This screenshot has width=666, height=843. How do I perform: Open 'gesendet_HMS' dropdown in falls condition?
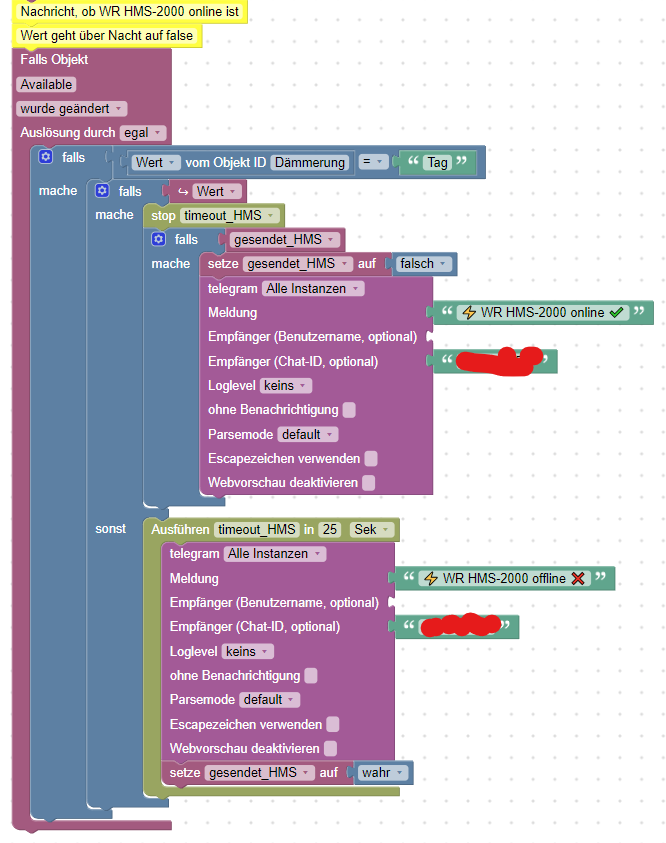(x=284, y=240)
